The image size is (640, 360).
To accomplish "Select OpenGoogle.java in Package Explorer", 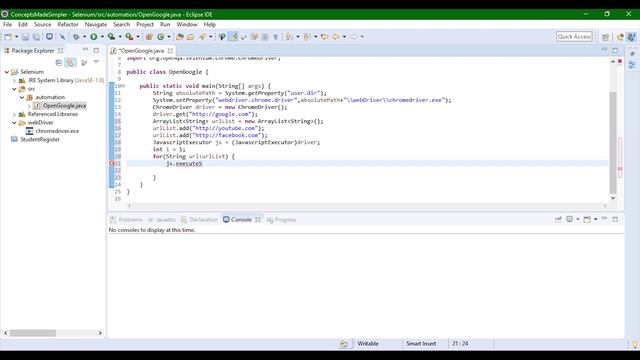I will [64, 106].
